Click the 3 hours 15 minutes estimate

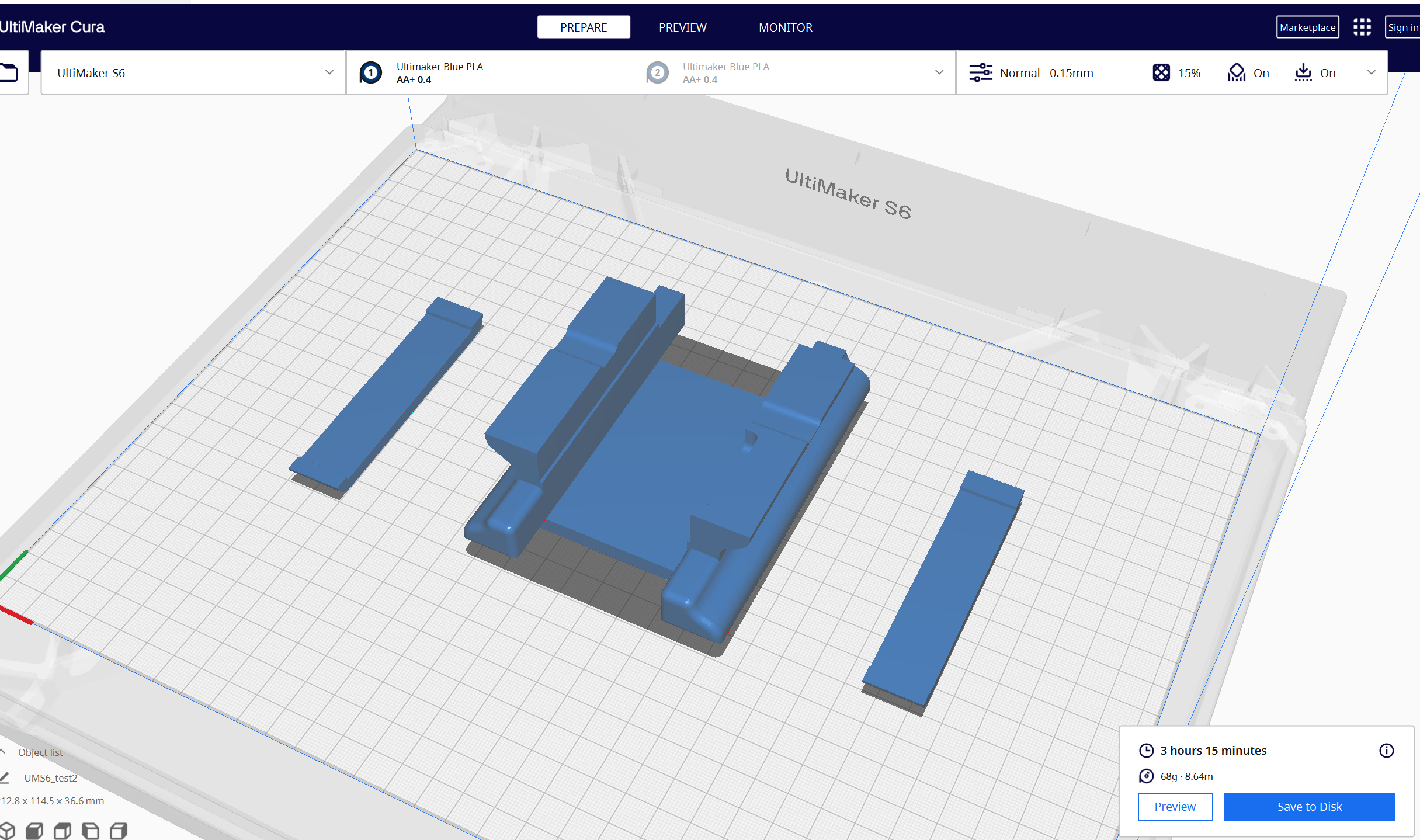click(x=1213, y=751)
